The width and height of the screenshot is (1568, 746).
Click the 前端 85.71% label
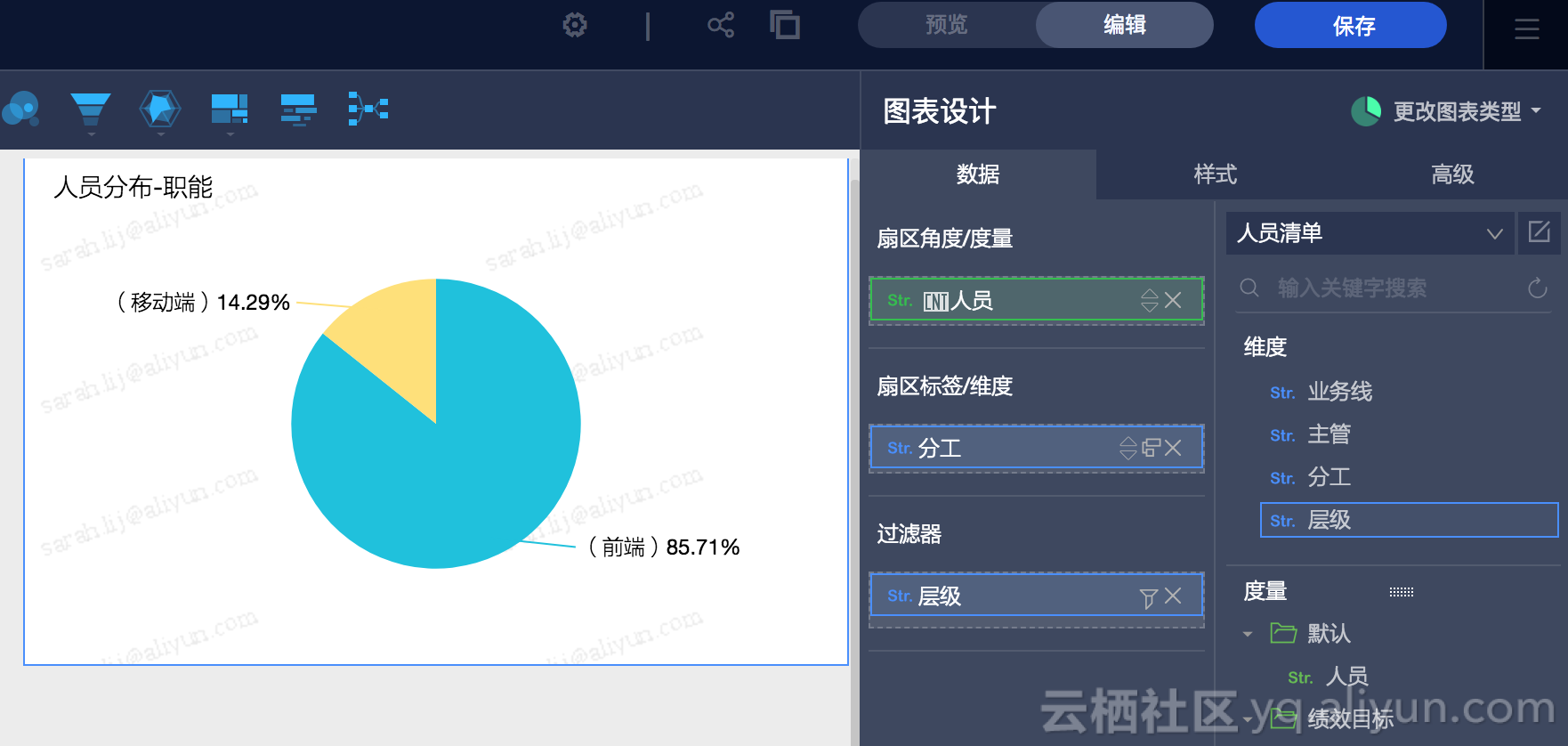(x=664, y=547)
